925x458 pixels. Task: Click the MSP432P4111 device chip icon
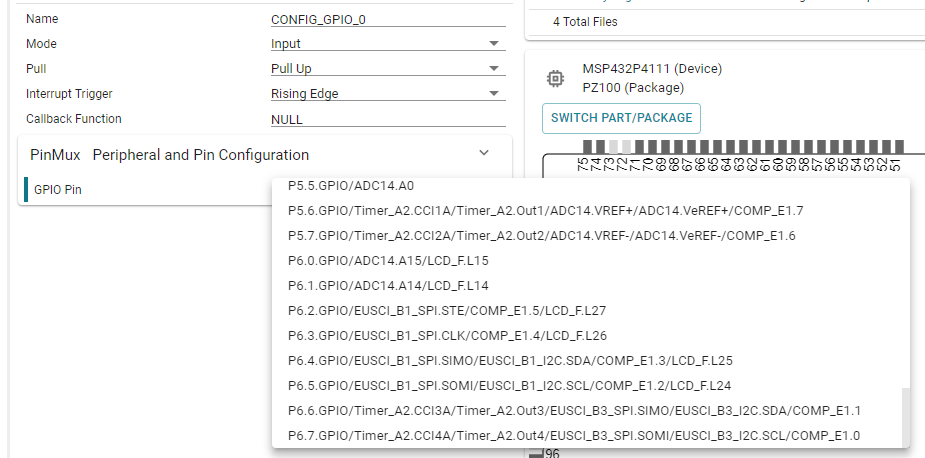coord(554,78)
